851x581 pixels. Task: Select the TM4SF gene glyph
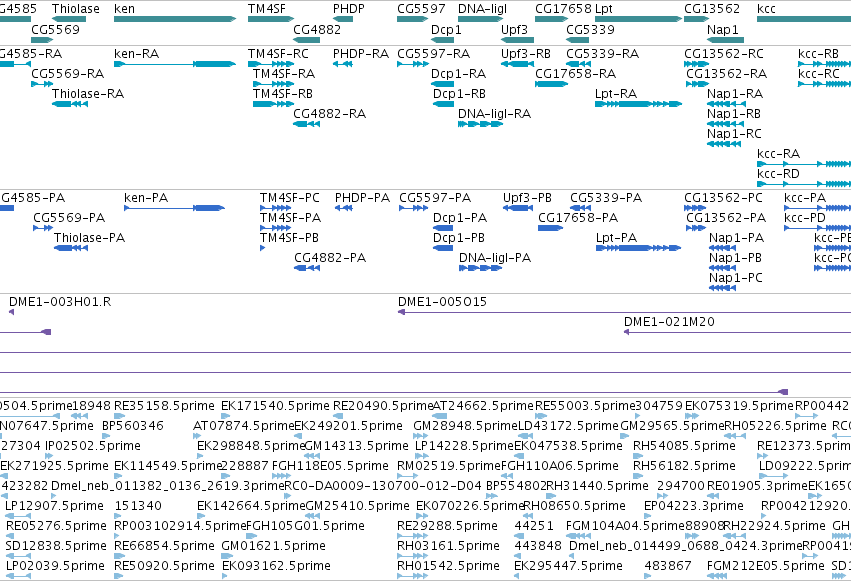coord(271,19)
